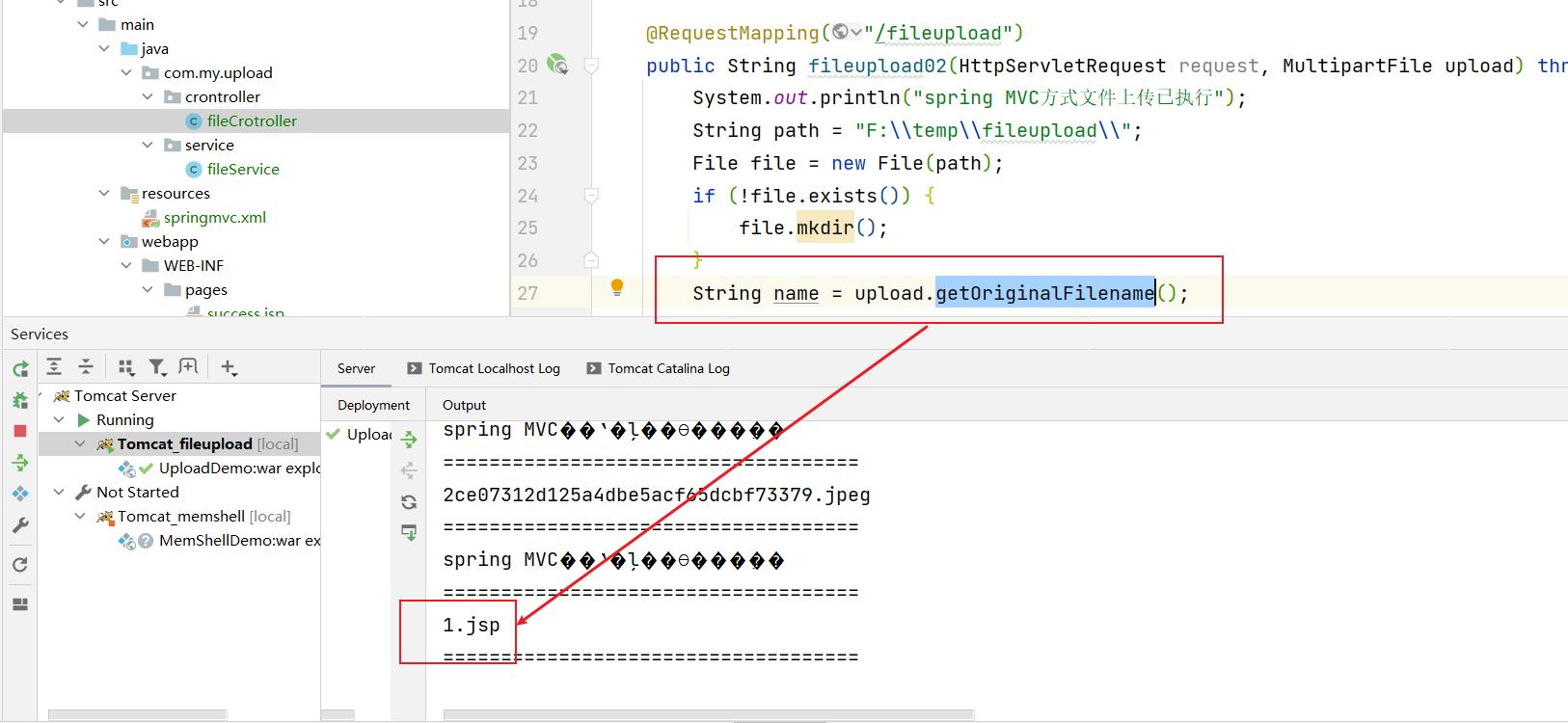Collapse the crontroller package
Viewport: 1568px width, 723px height.
click(x=148, y=96)
